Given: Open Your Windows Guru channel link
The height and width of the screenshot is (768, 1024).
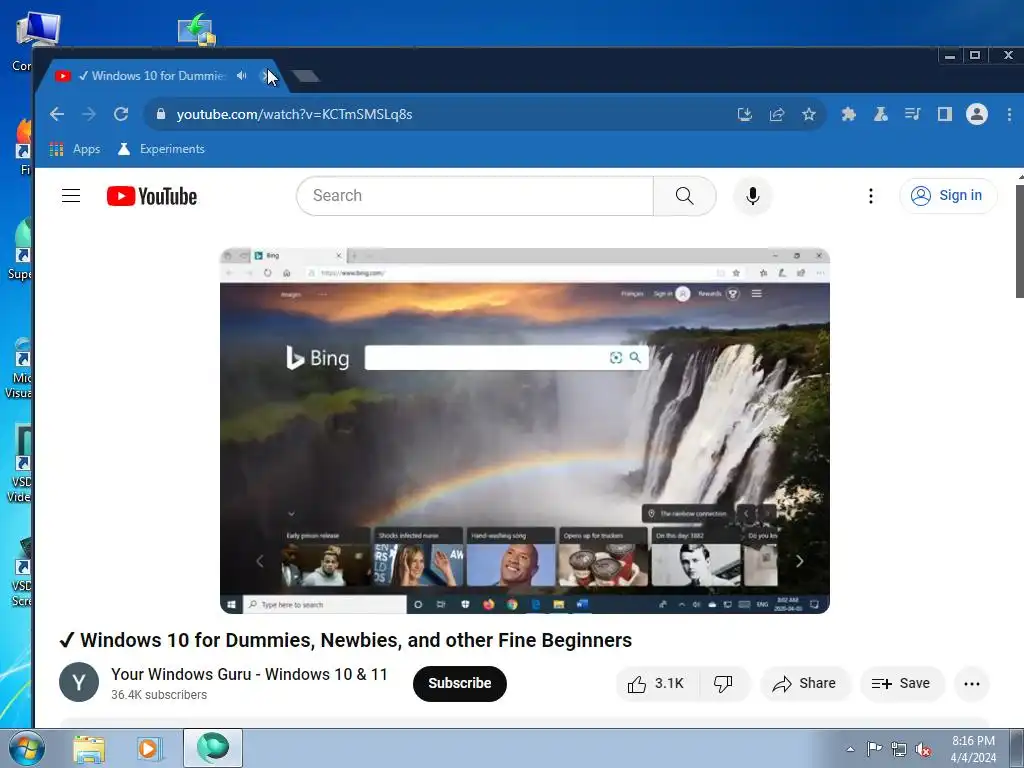Looking at the screenshot, I should tap(249, 674).
